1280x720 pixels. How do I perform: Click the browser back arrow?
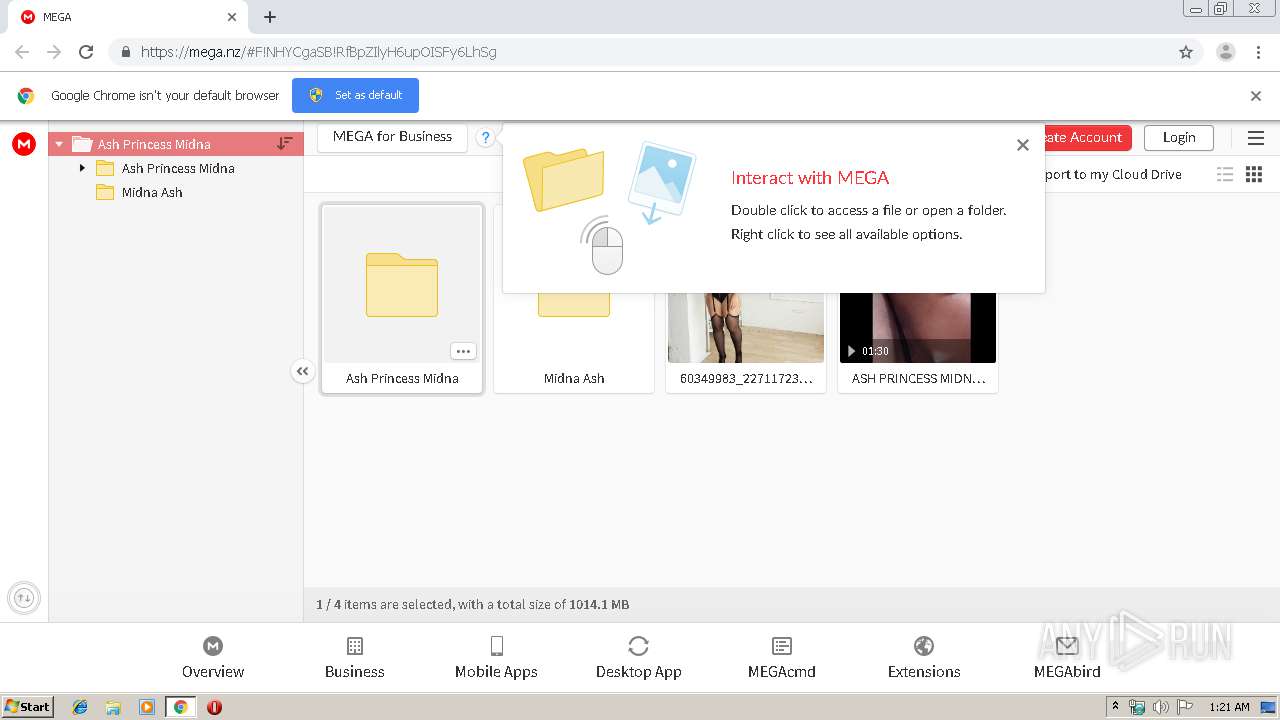[22, 52]
